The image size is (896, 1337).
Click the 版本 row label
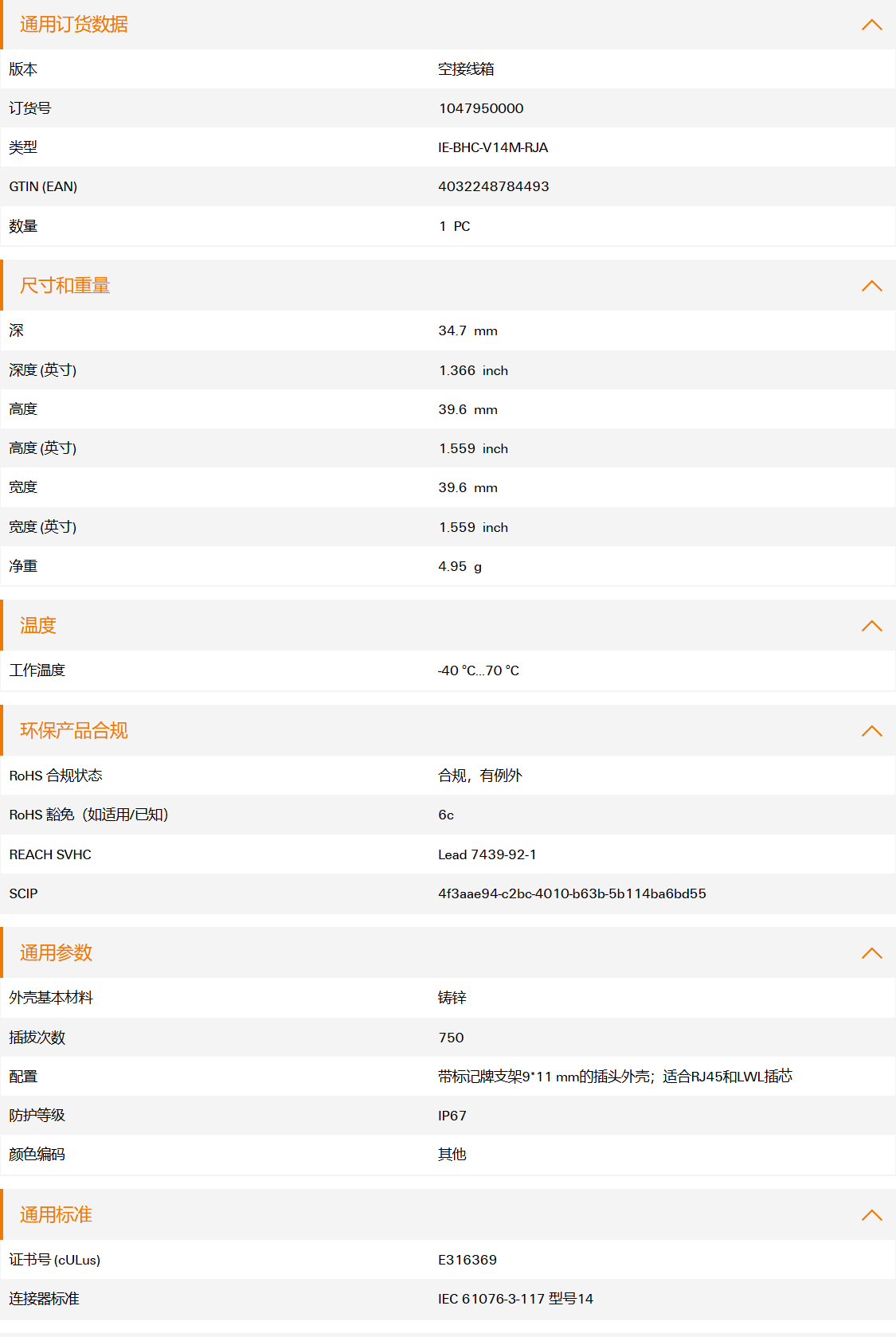pos(23,69)
